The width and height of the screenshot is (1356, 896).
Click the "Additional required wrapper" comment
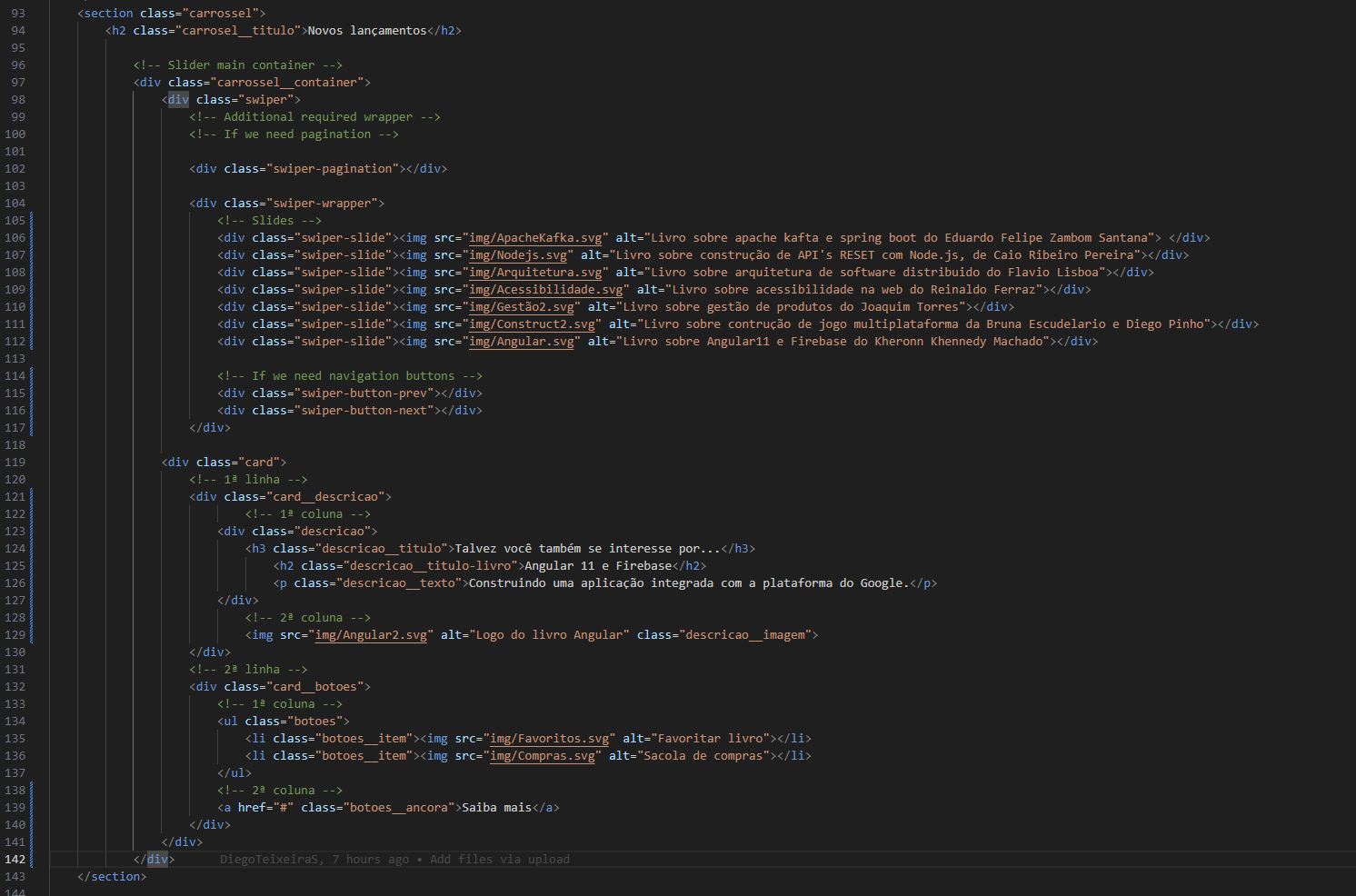pyautogui.click(x=314, y=117)
